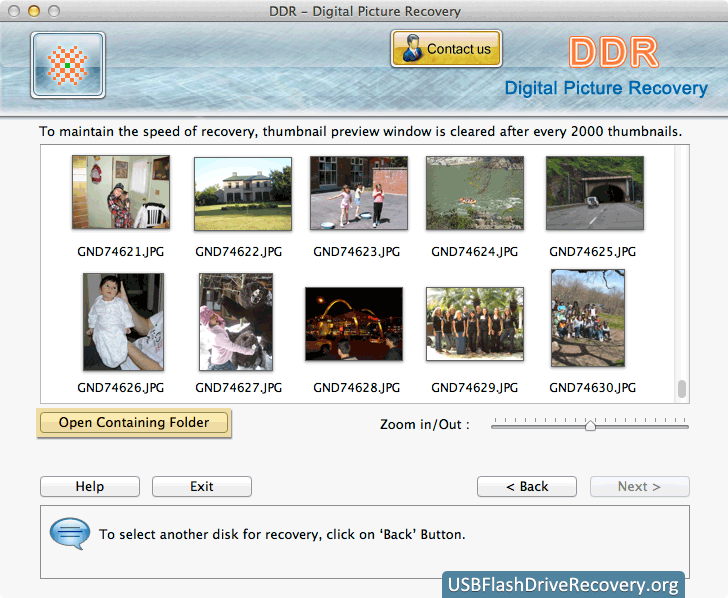Click the large orange DDR logo text
Viewport: 728px width, 598px height.
[614, 52]
